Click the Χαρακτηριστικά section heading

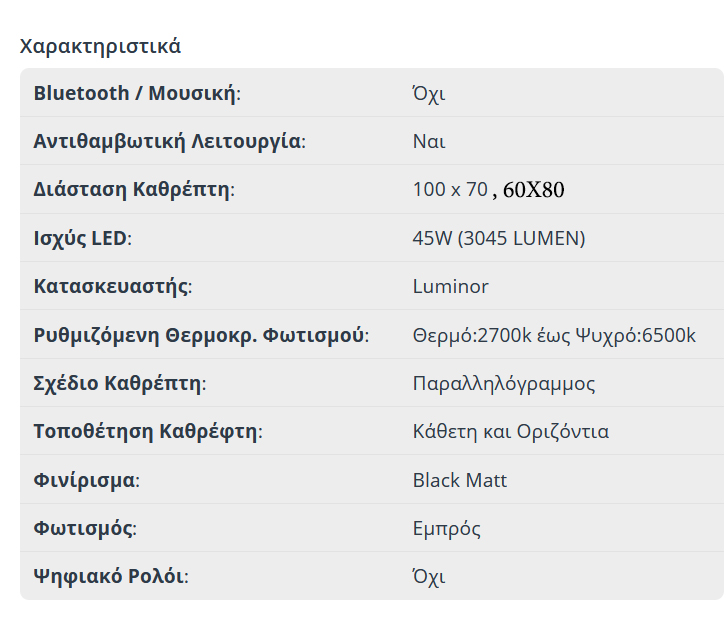tap(100, 46)
